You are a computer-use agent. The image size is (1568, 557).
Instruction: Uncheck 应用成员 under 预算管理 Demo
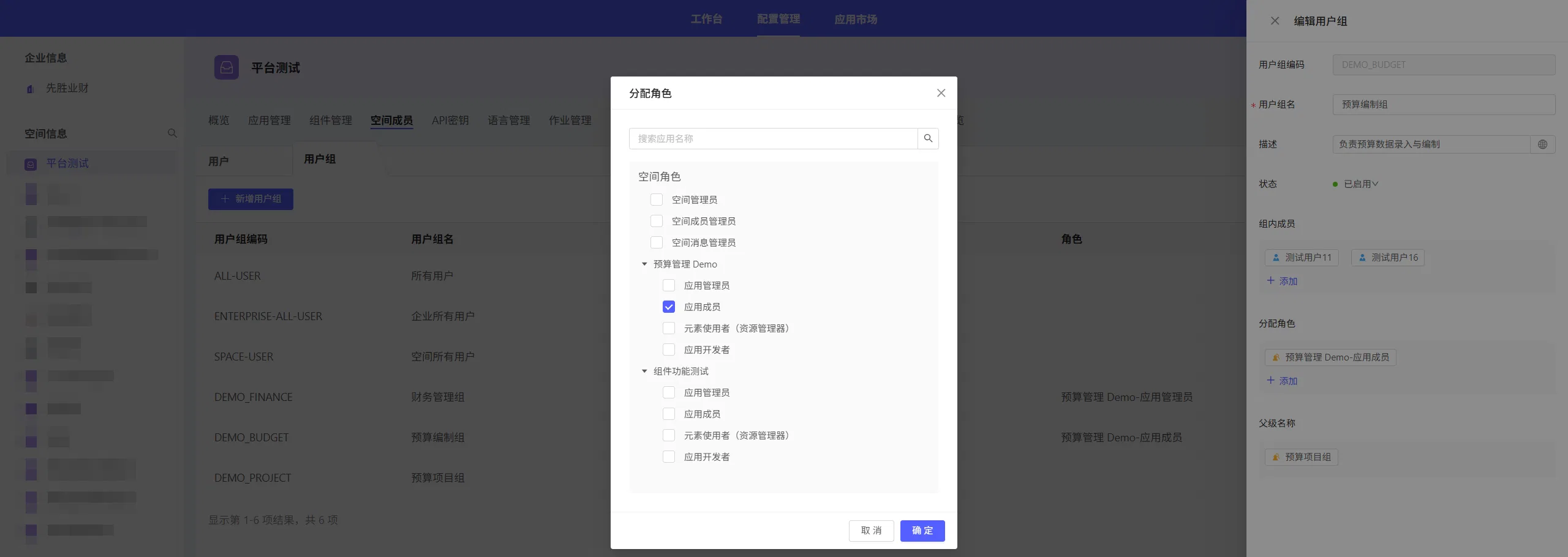tap(669, 307)
